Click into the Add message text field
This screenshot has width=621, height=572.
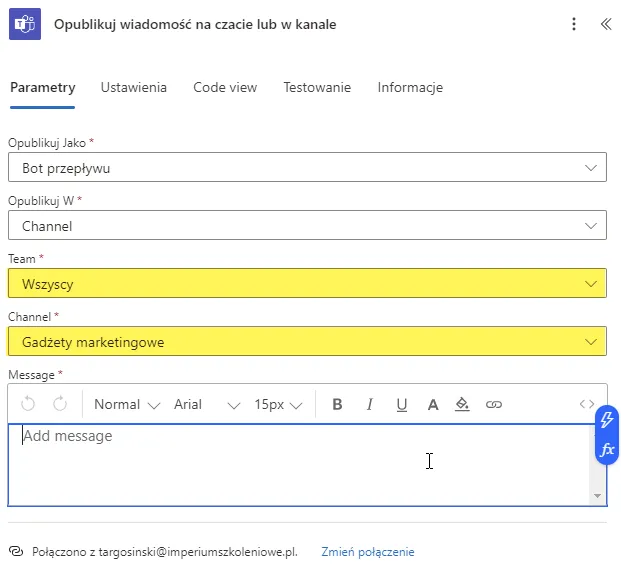tap(300, 463)
